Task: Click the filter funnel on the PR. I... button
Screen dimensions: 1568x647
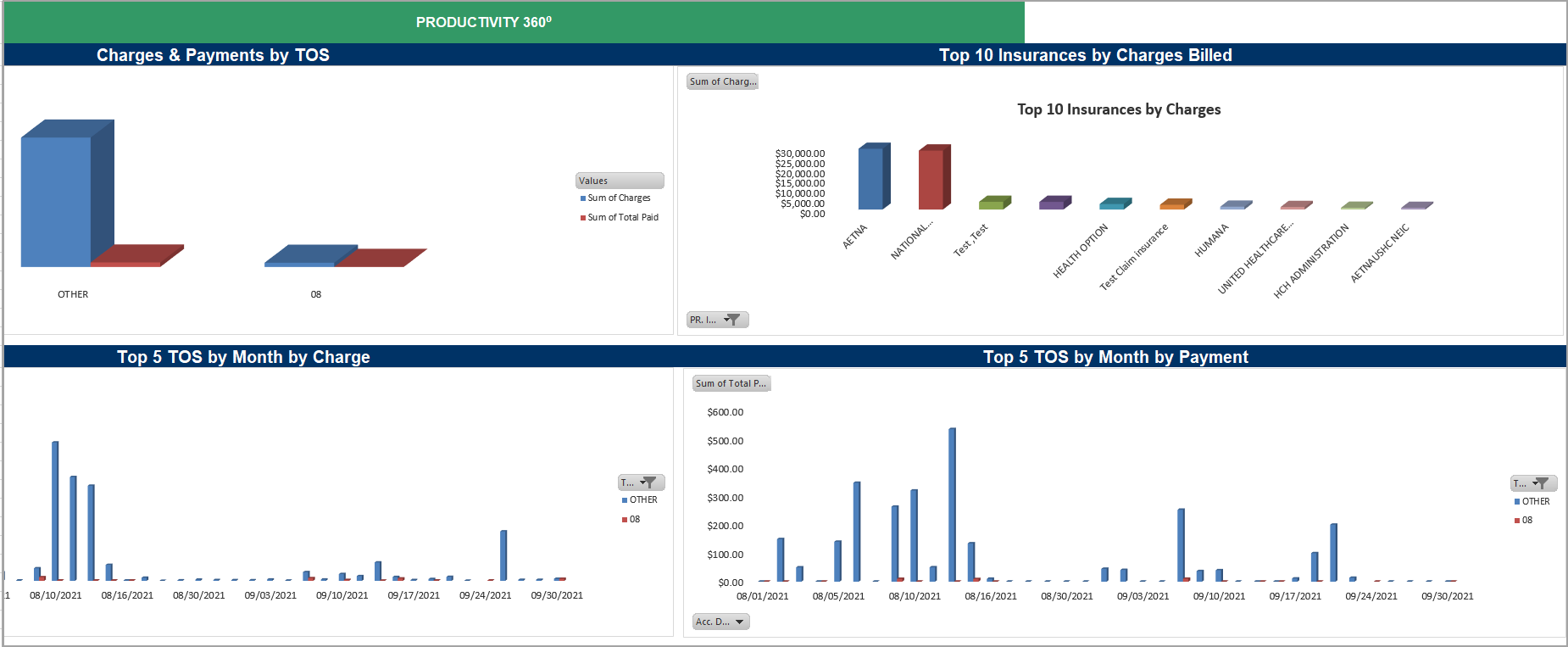Action: pos(733,320)
